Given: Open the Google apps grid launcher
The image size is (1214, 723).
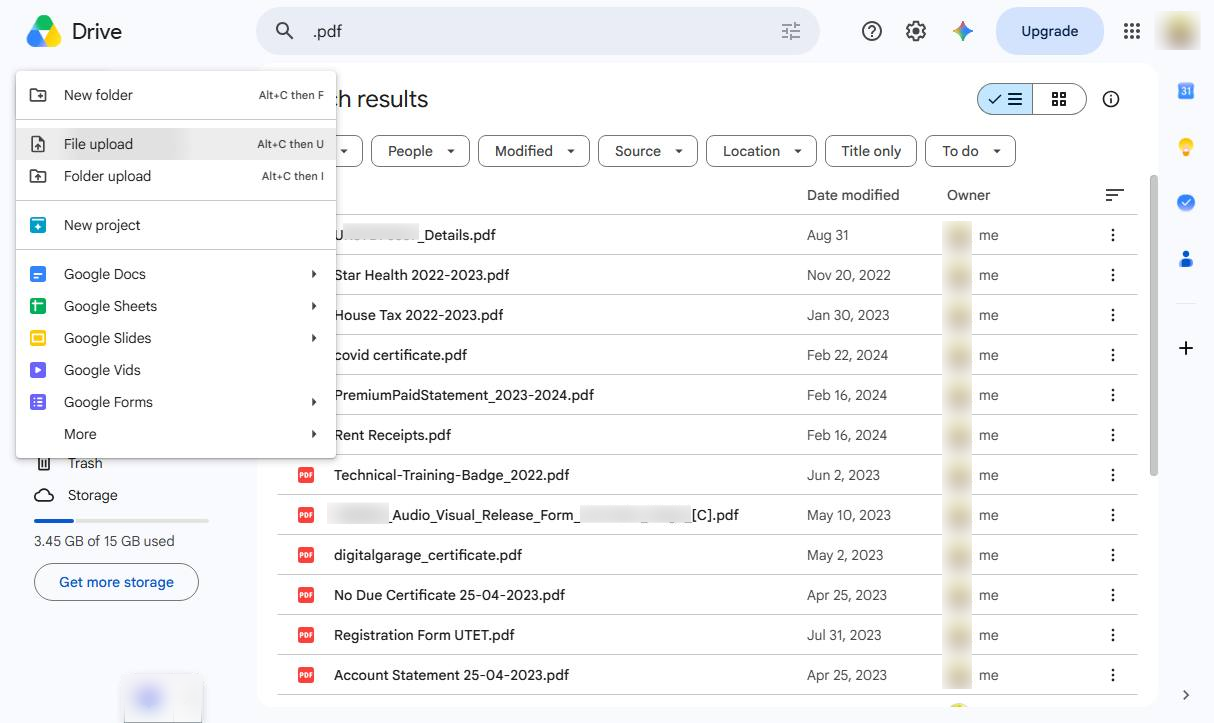Looking at the screenshot, I should [1132, 31].
